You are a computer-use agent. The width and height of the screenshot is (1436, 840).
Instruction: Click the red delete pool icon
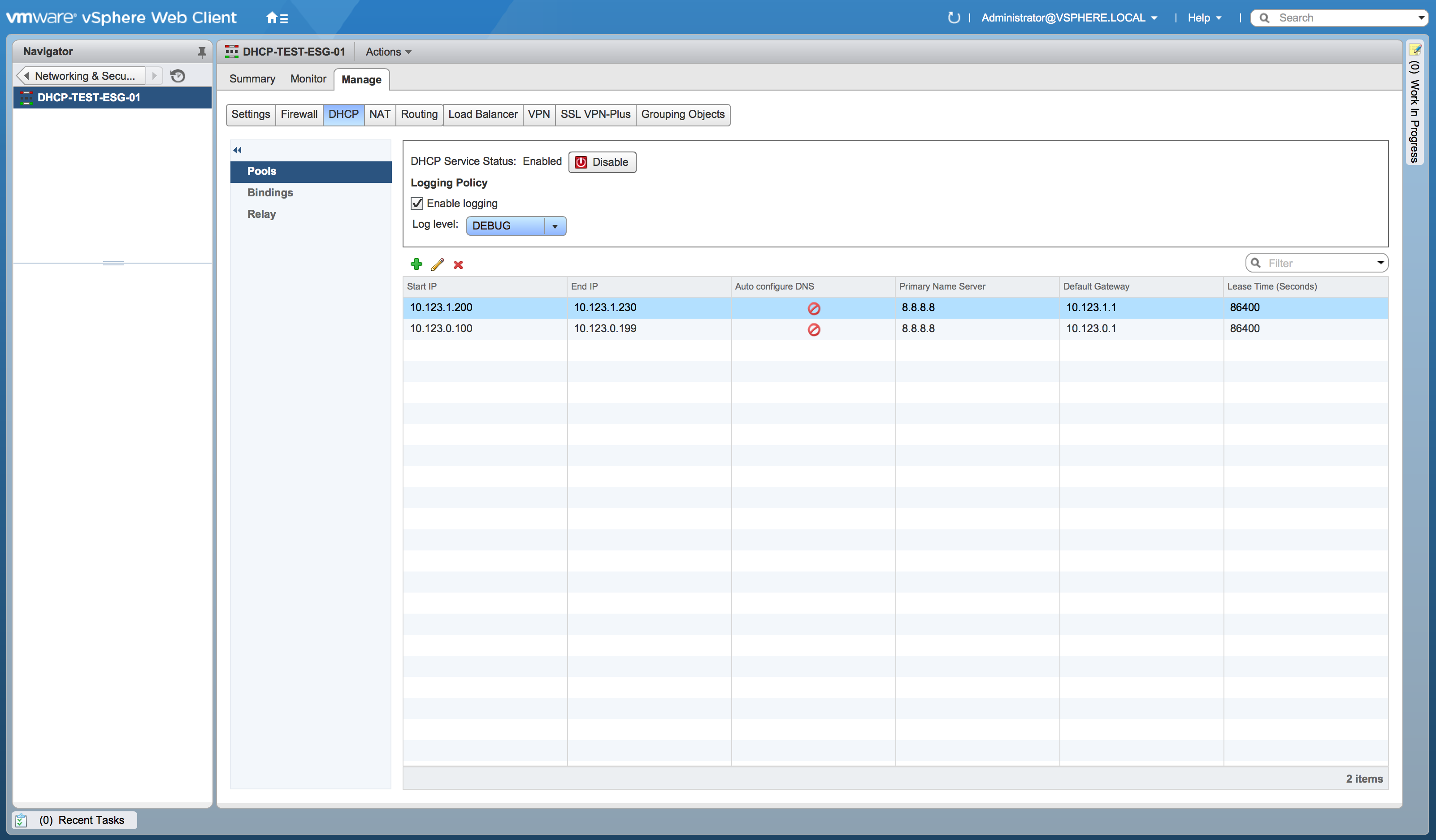(458, 264)
